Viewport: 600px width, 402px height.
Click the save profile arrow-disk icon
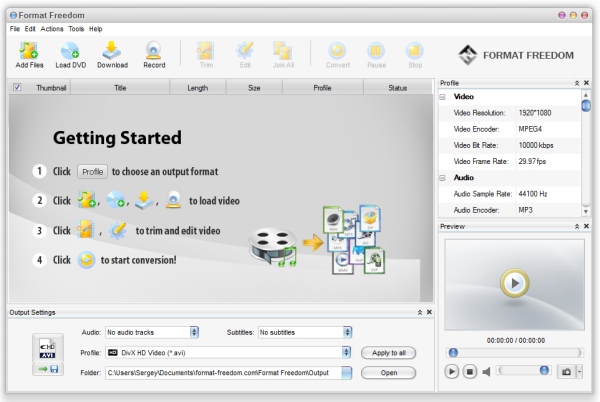[48, 369]
